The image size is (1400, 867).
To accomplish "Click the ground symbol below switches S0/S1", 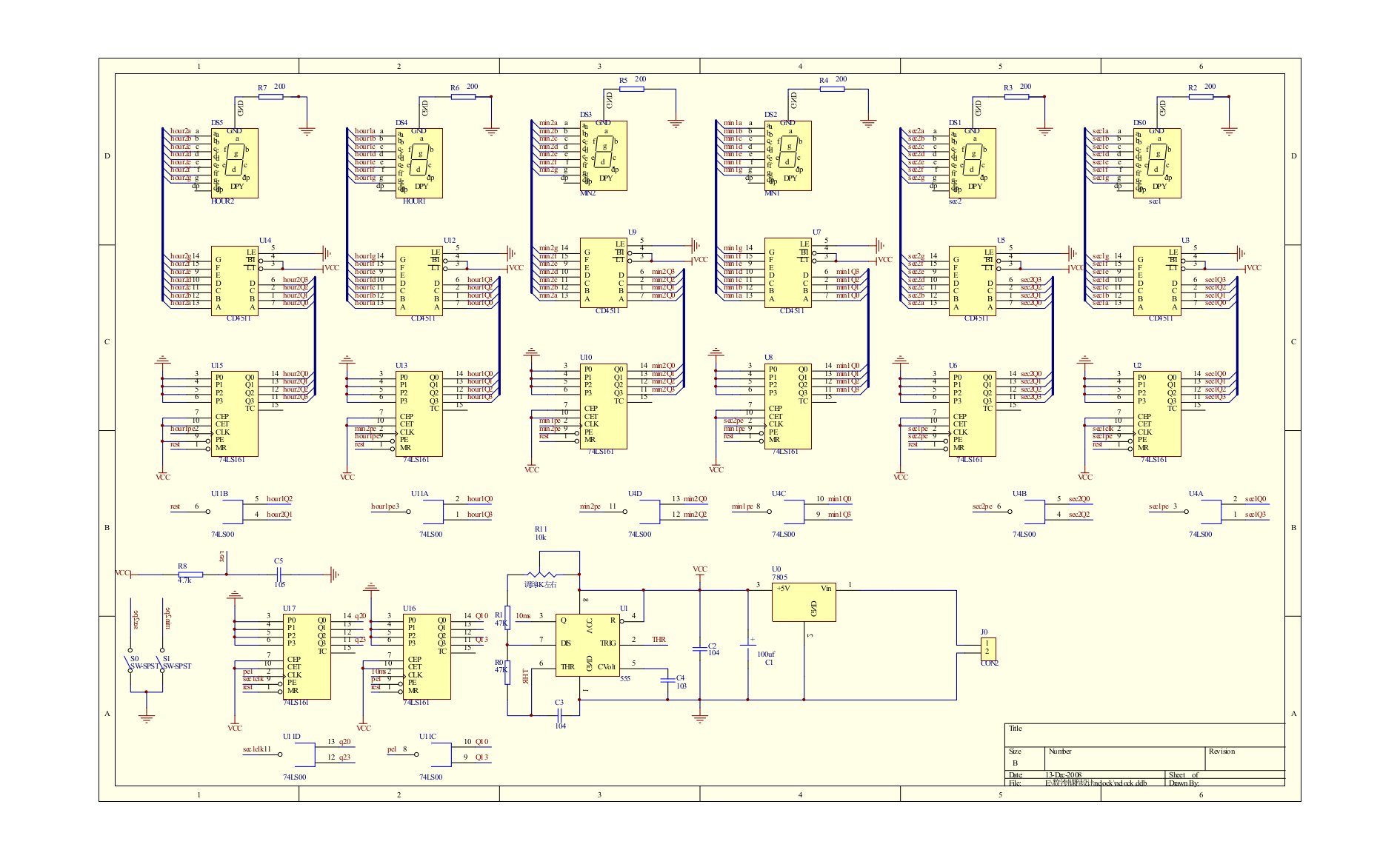I will point(147,717).
